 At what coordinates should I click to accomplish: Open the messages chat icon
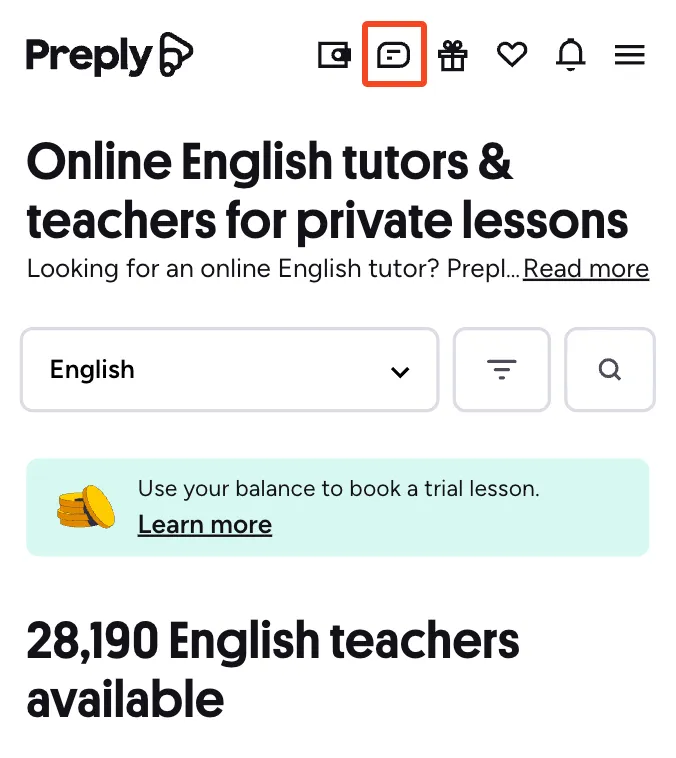[x=394, y=55]
